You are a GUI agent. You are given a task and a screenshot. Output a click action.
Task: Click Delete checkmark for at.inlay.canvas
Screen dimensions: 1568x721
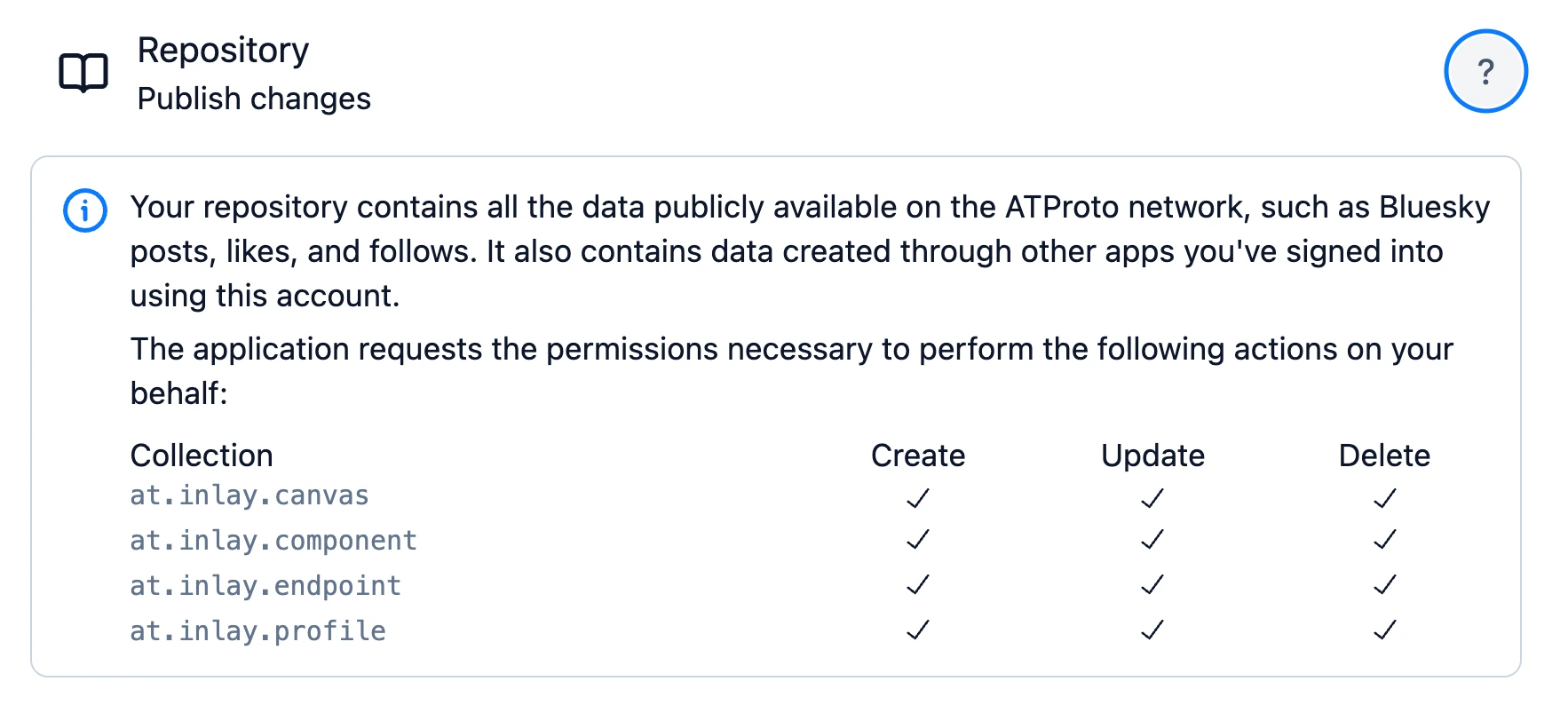(1384, 498)
